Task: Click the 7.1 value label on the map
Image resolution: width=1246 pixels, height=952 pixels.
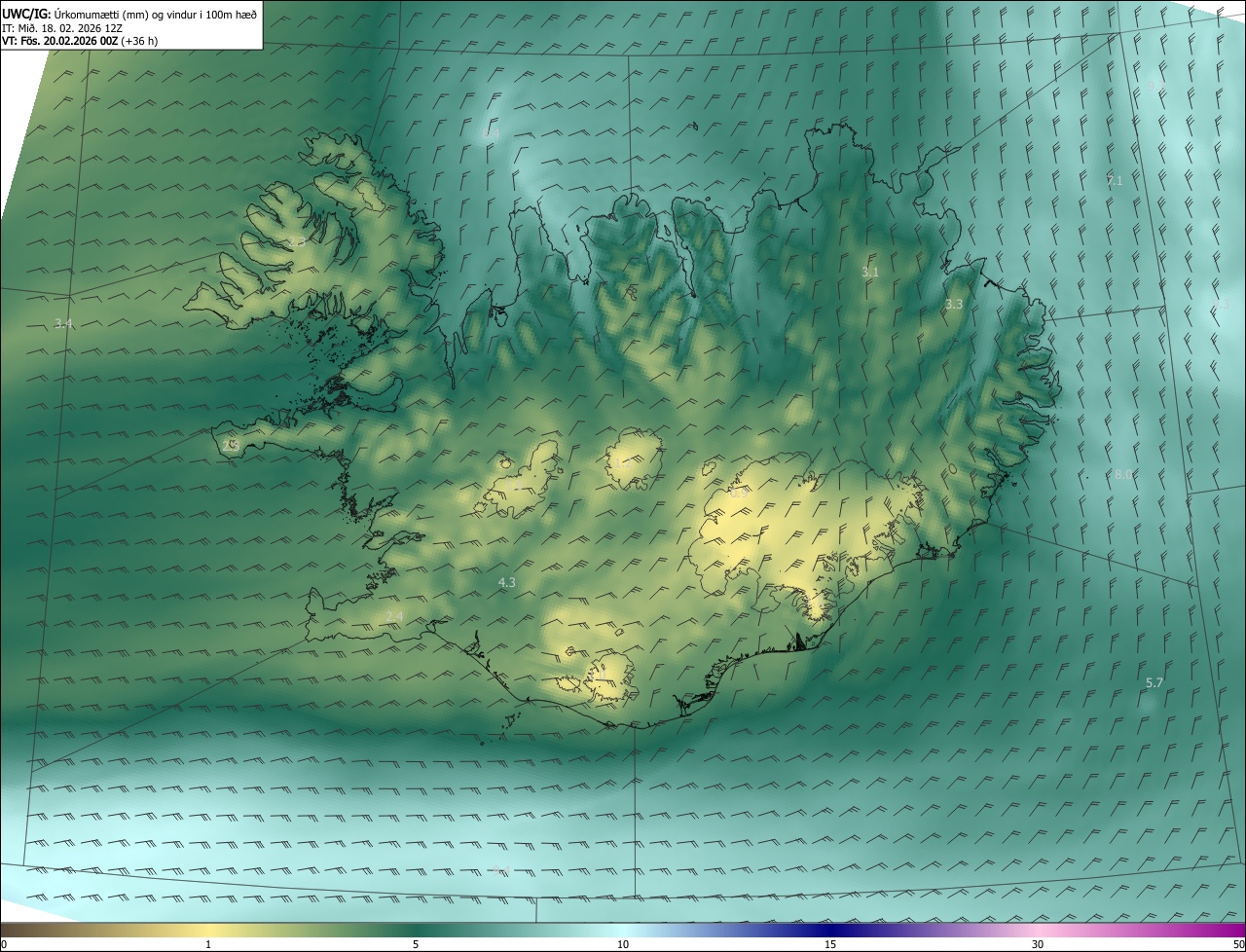Action: (x=1116, y=181)
